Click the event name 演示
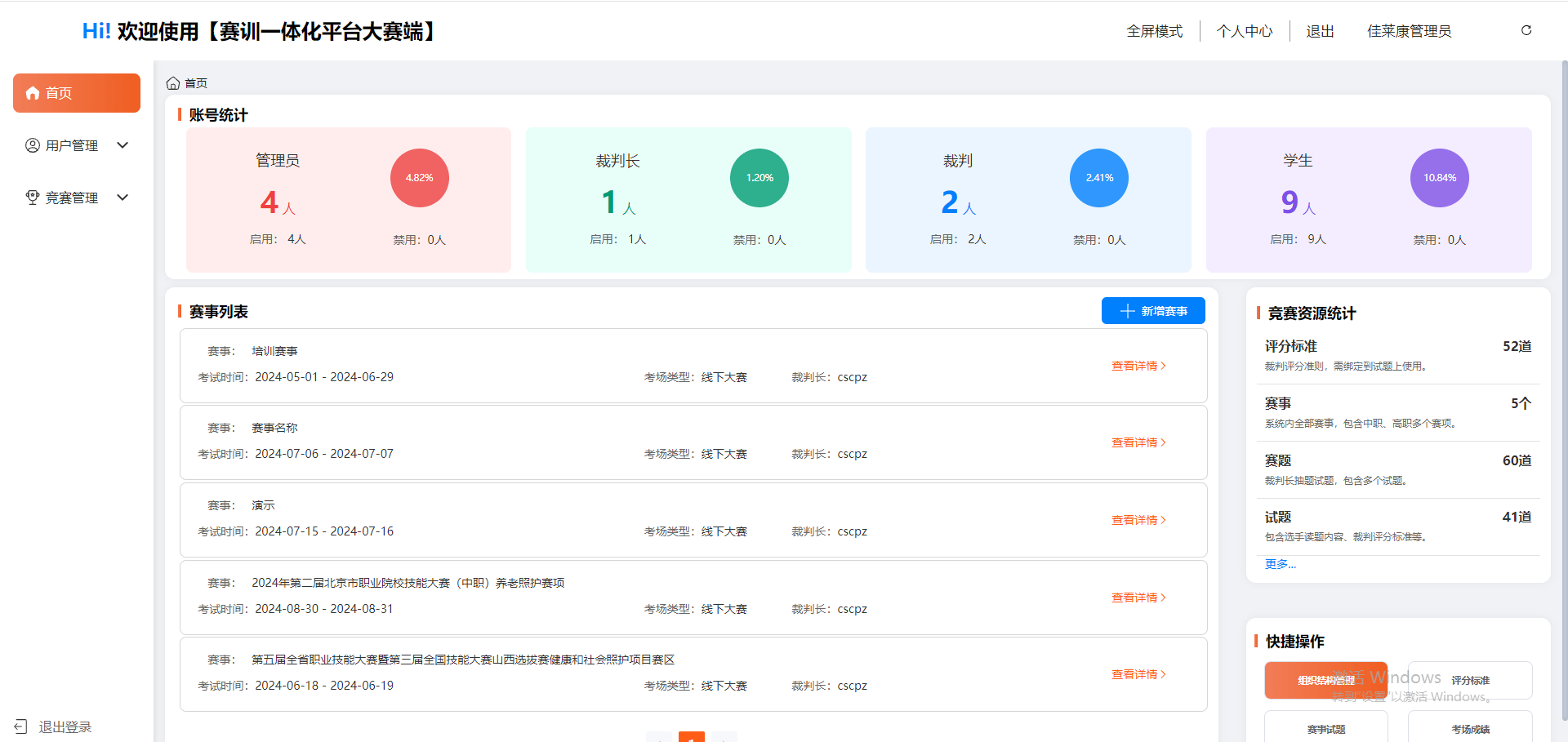Screen dimensions: 1568x742 (x=263, y=505)
